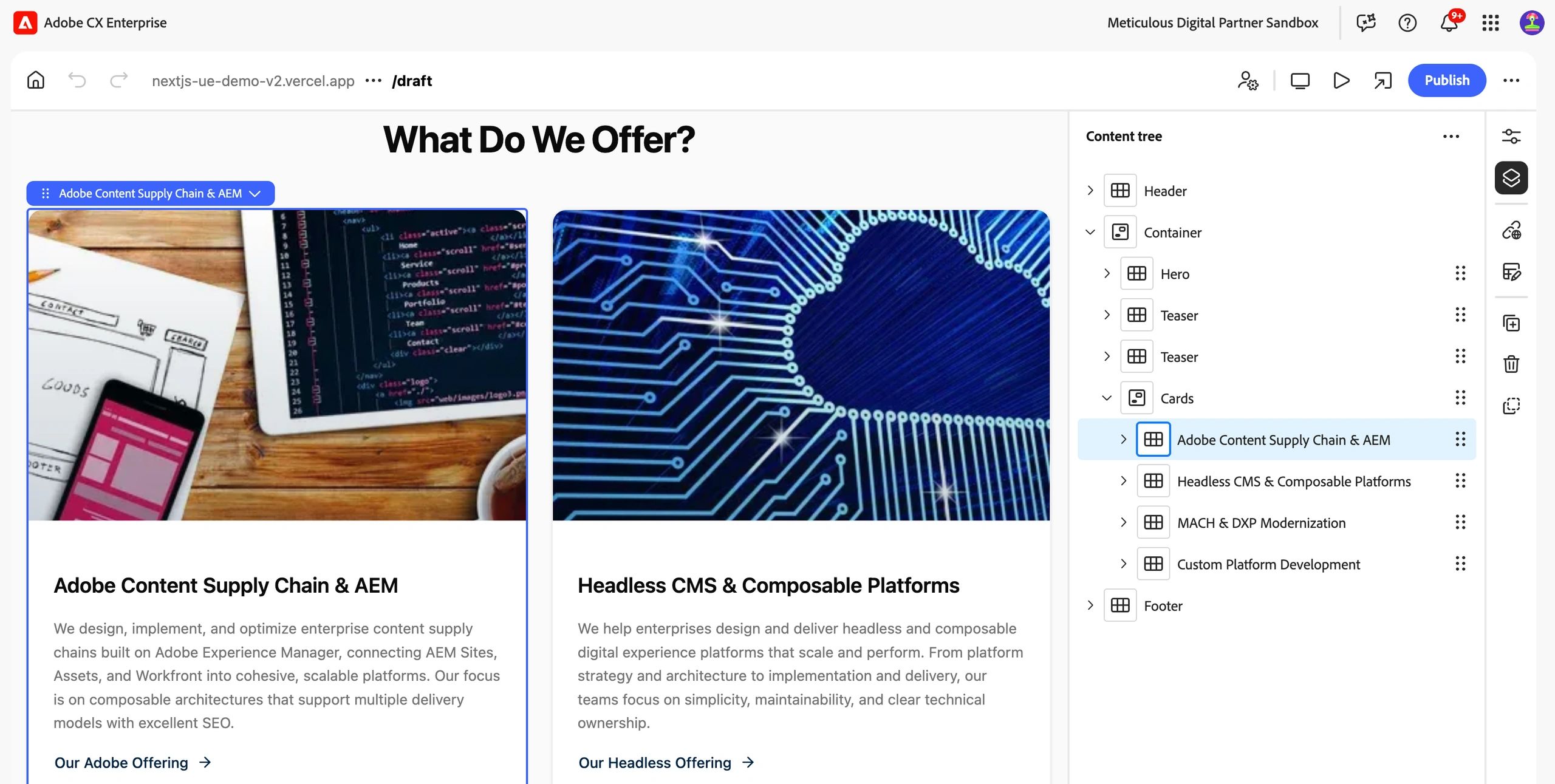Collapse the Container tree node

click(1090, 232)
